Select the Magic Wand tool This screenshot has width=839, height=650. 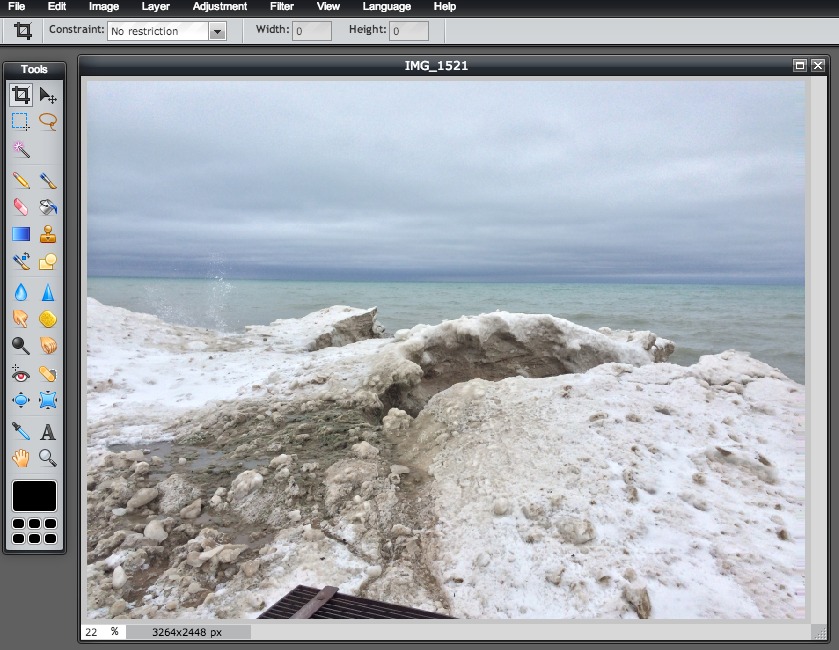pos(21,149)
